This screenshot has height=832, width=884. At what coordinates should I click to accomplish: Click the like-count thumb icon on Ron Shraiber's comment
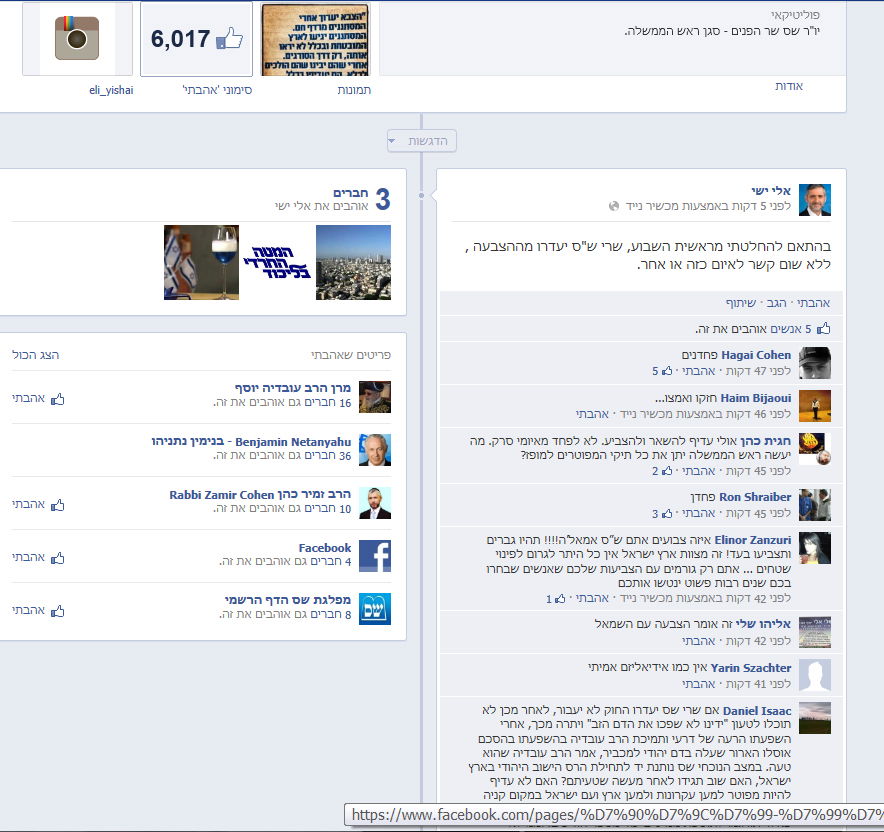[667, 513]
